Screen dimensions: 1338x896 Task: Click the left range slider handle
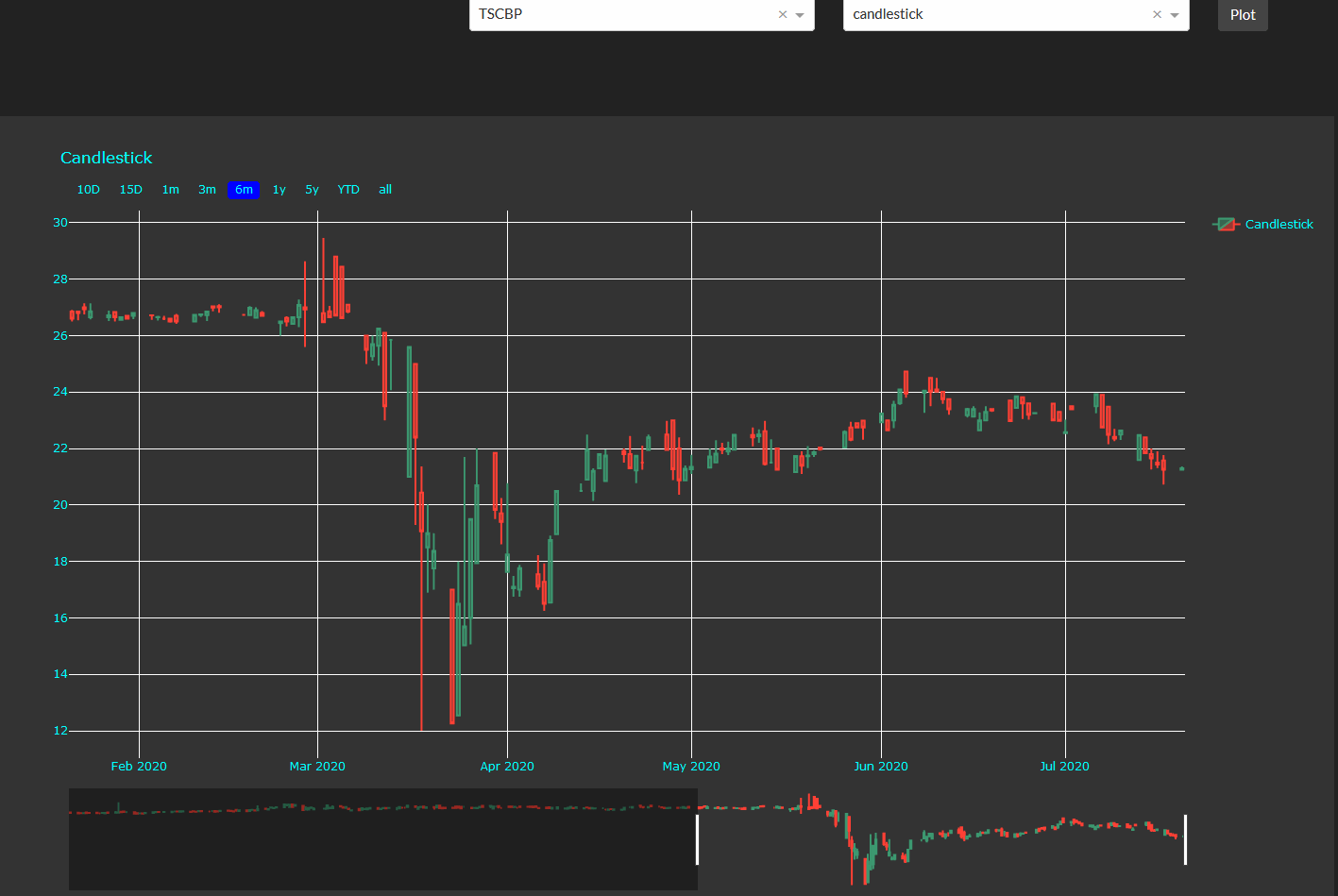698,839
